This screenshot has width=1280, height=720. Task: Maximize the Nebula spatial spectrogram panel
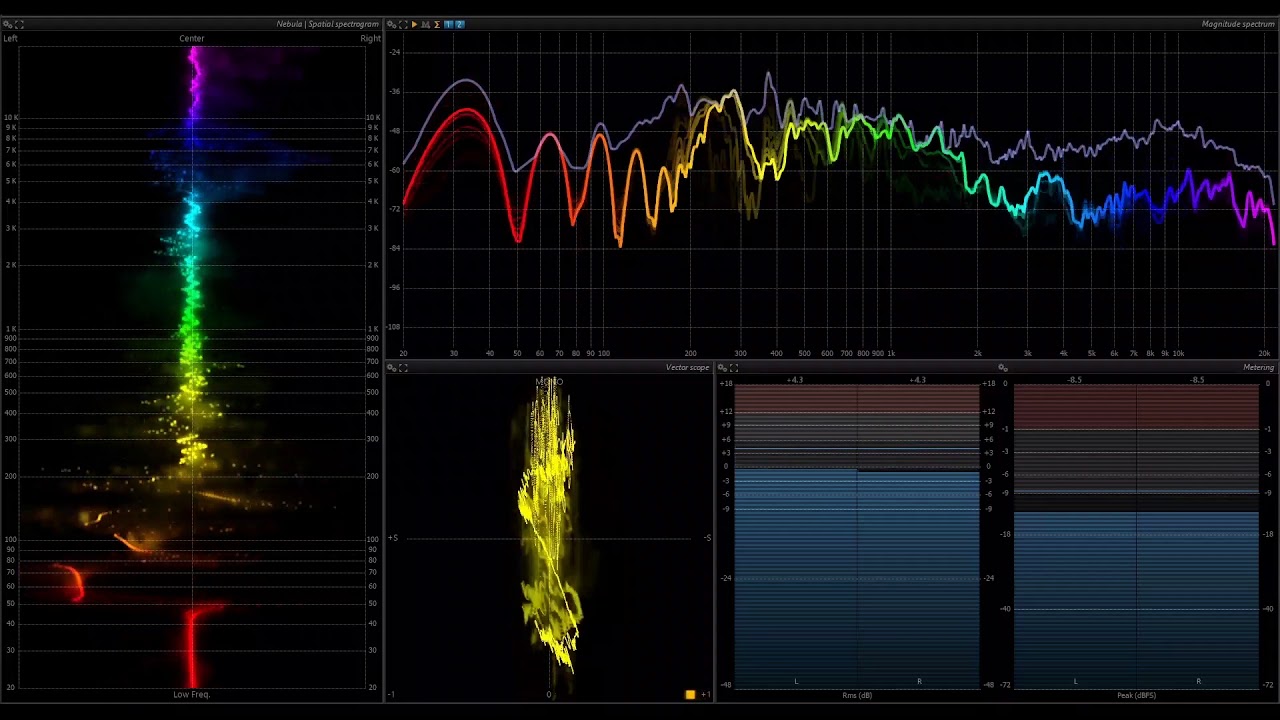click(x=19, y=24)
